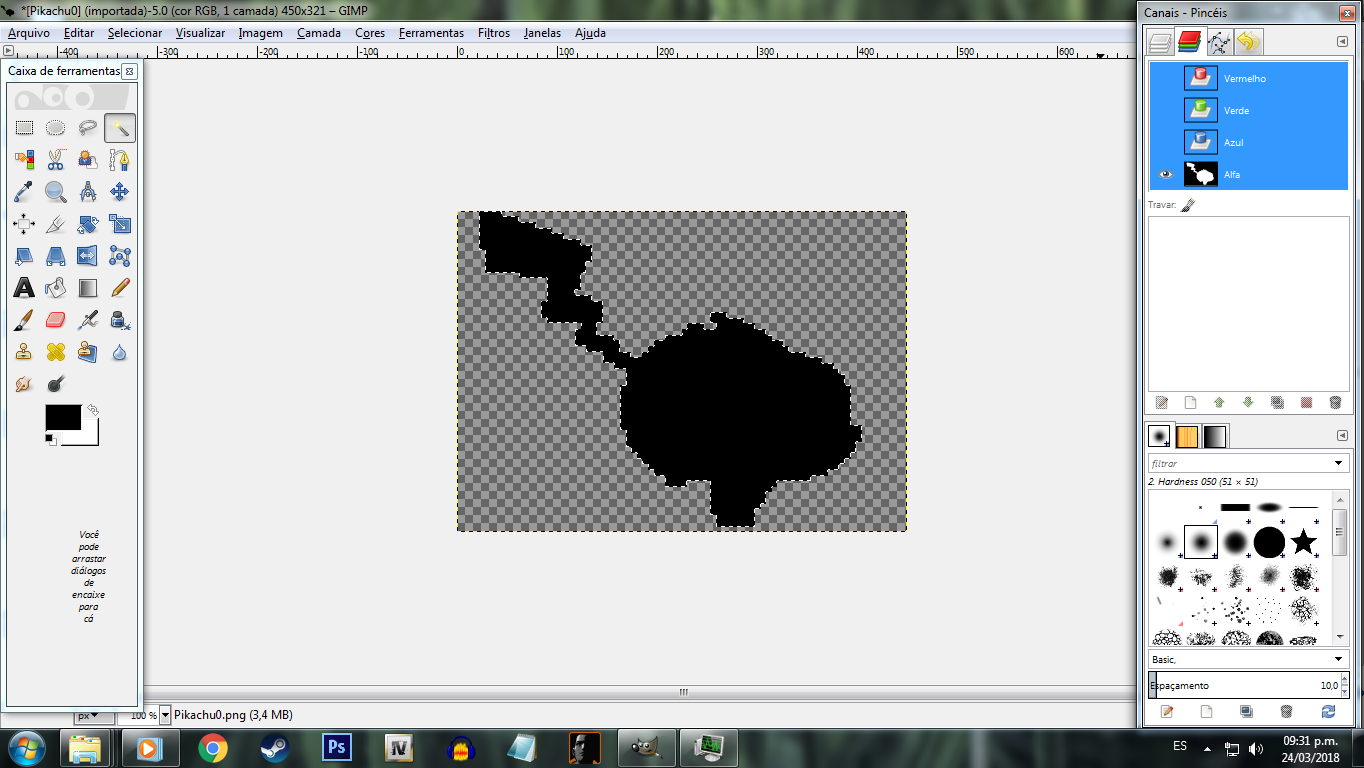Switch to the Layers tab in dock
1364x768 pixels.
click(x=1160, y=42)
